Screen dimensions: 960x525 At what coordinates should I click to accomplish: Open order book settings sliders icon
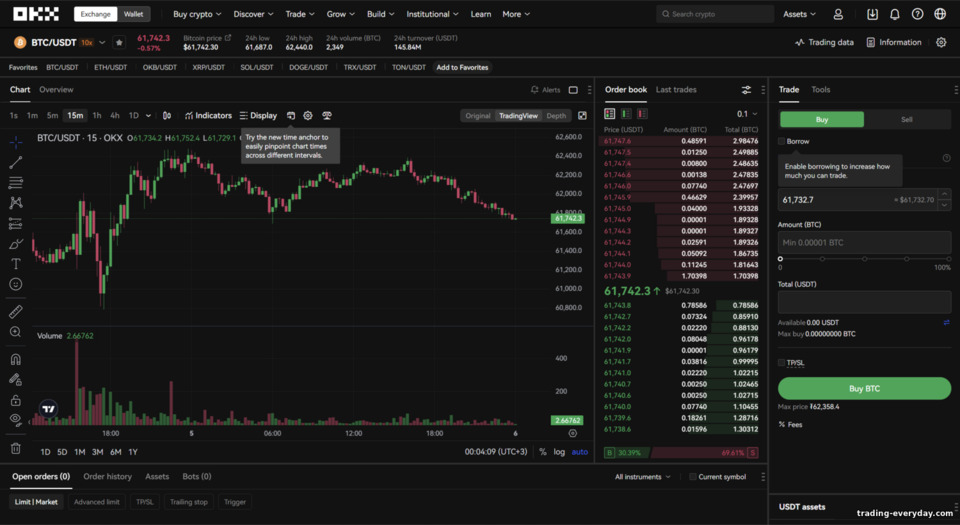coord(746,90)
